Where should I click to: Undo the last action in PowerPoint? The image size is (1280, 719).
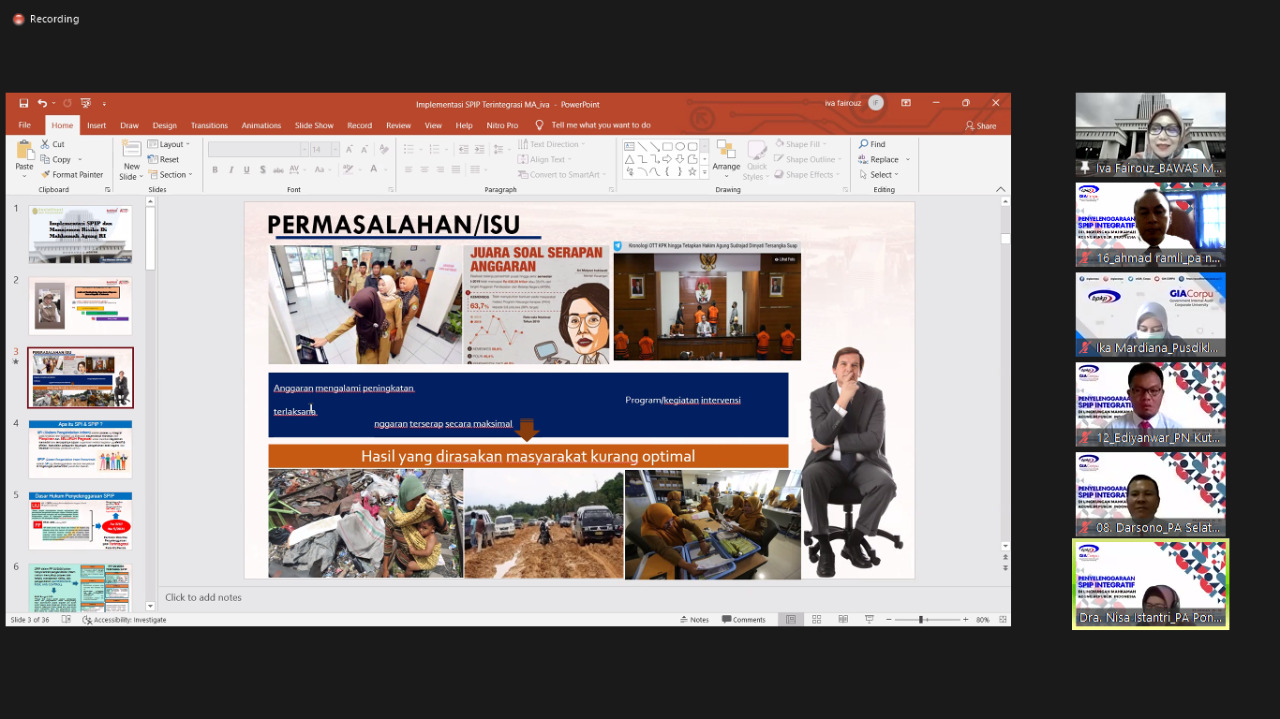42,103
